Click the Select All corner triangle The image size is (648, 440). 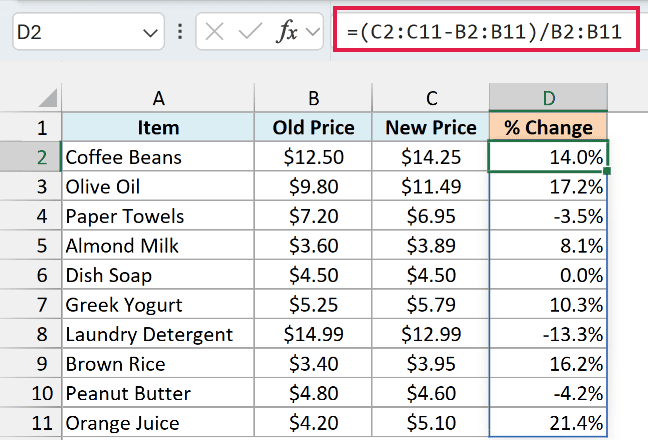(47, 98)
